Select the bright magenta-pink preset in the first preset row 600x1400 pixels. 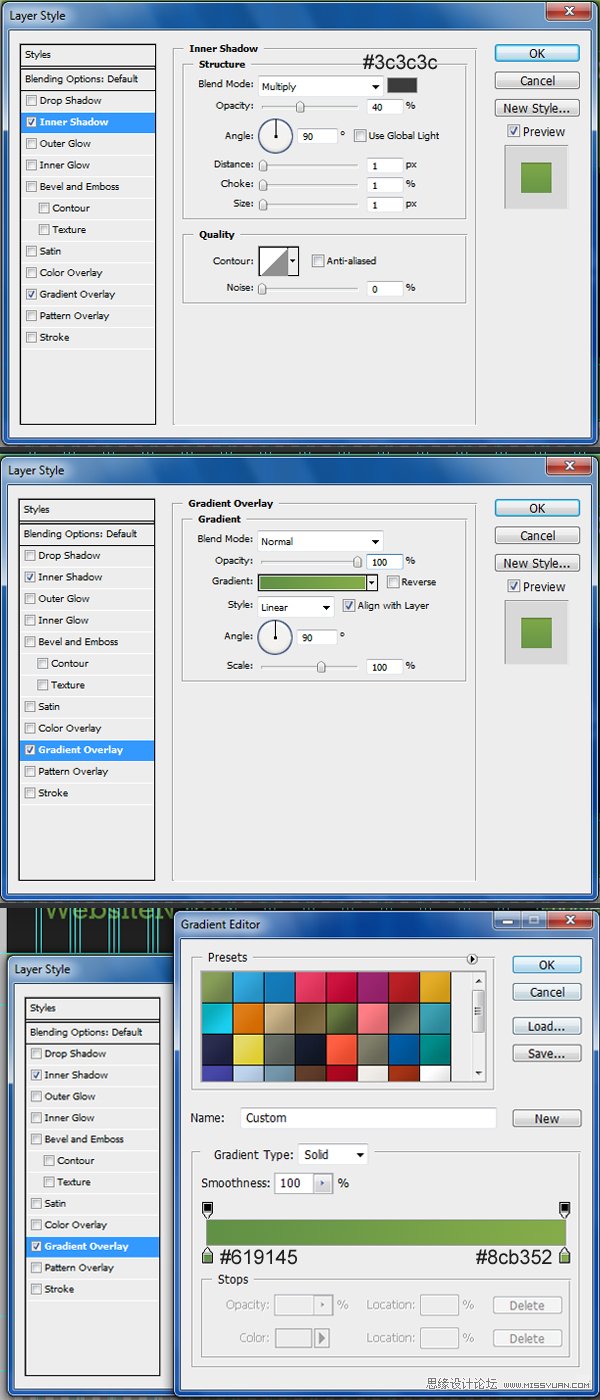tap(310, 989)
